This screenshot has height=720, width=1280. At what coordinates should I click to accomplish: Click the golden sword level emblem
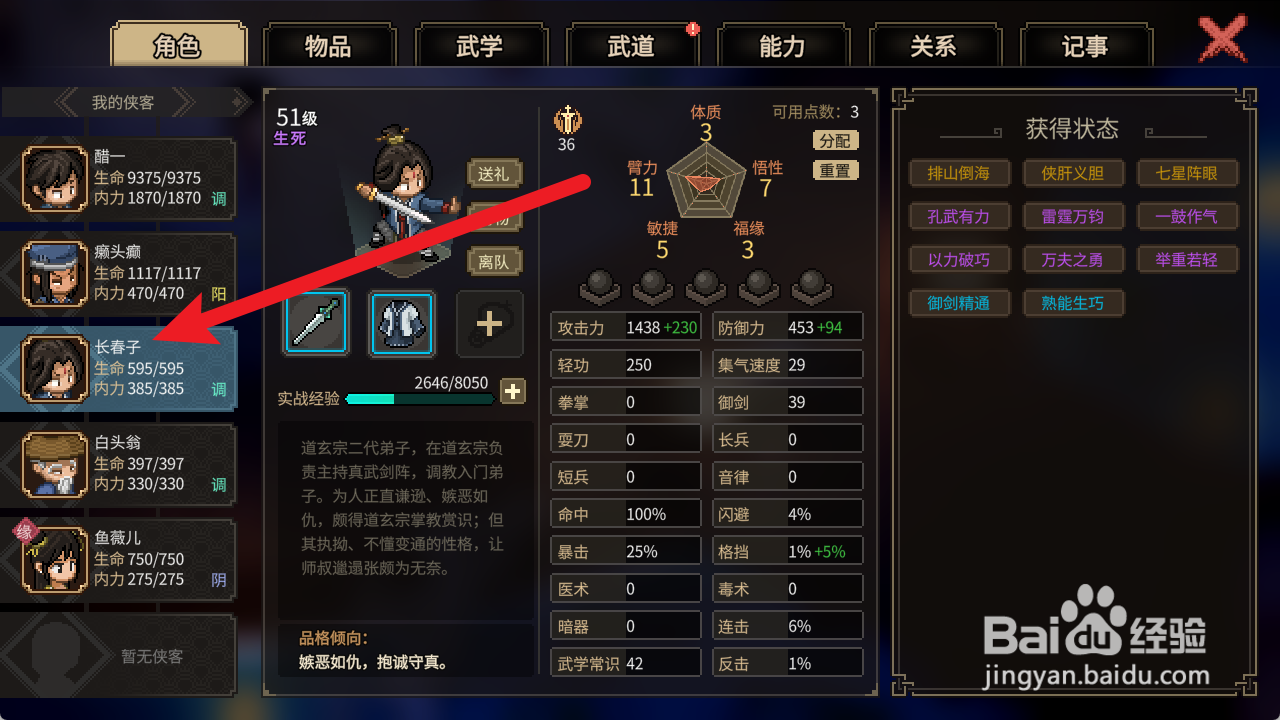point(567,120)
